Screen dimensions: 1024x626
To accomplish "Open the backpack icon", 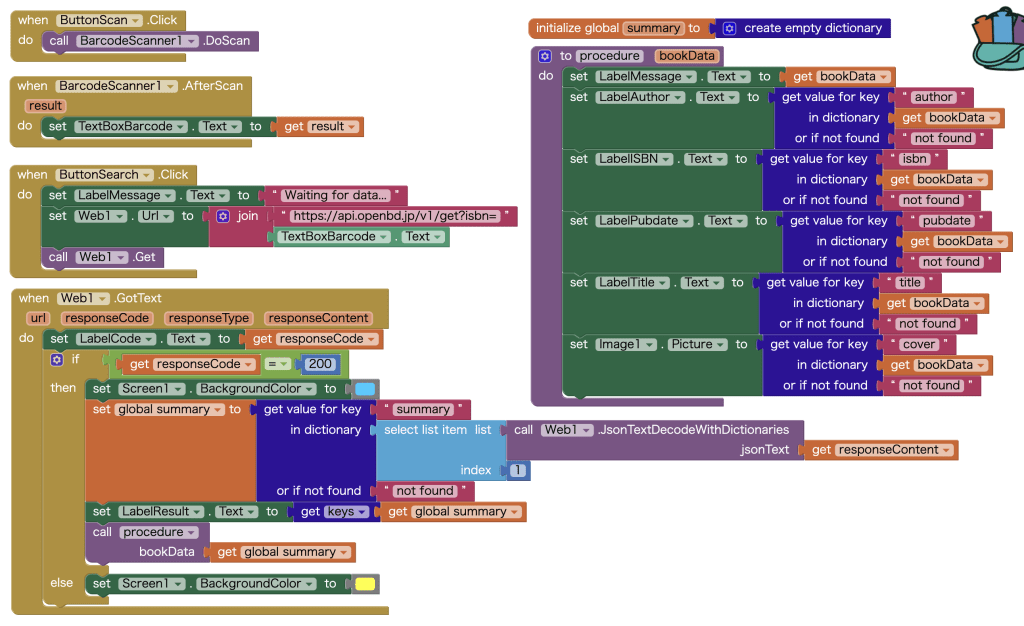I will (x=997, y=40).
